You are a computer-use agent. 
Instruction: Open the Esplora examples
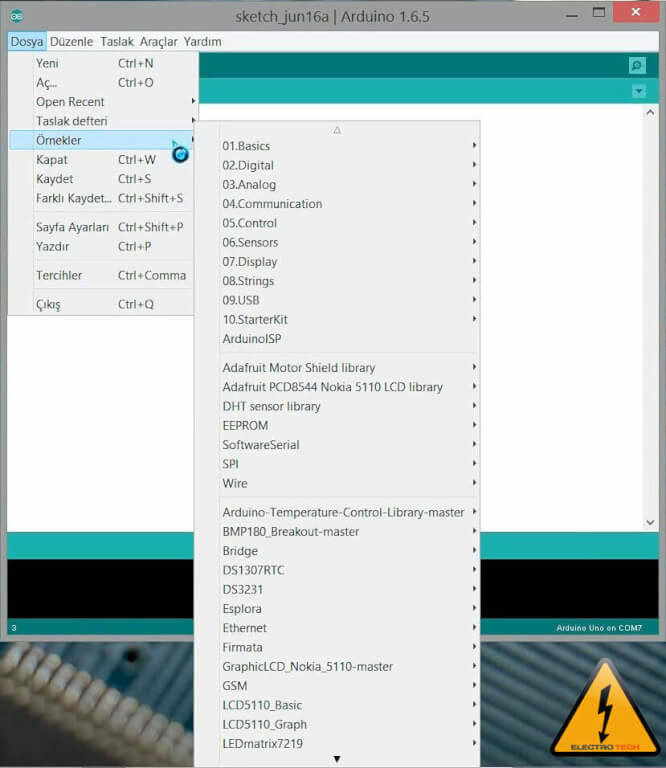click(337, 608)
